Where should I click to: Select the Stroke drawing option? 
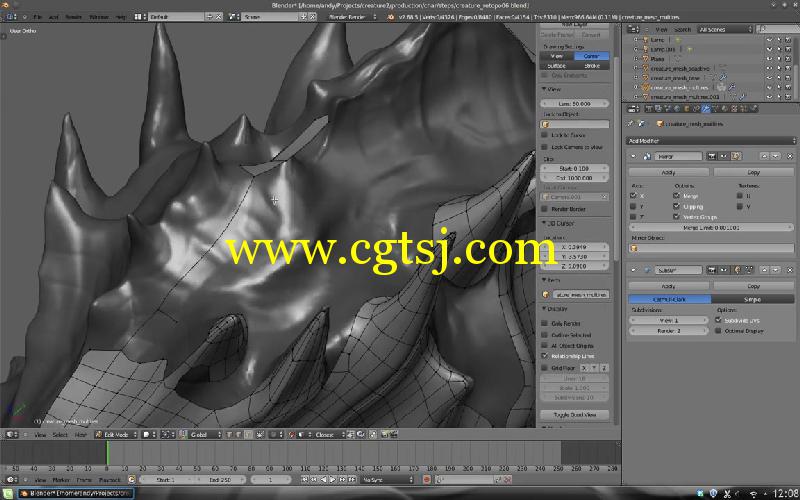[x=592, y=66]
